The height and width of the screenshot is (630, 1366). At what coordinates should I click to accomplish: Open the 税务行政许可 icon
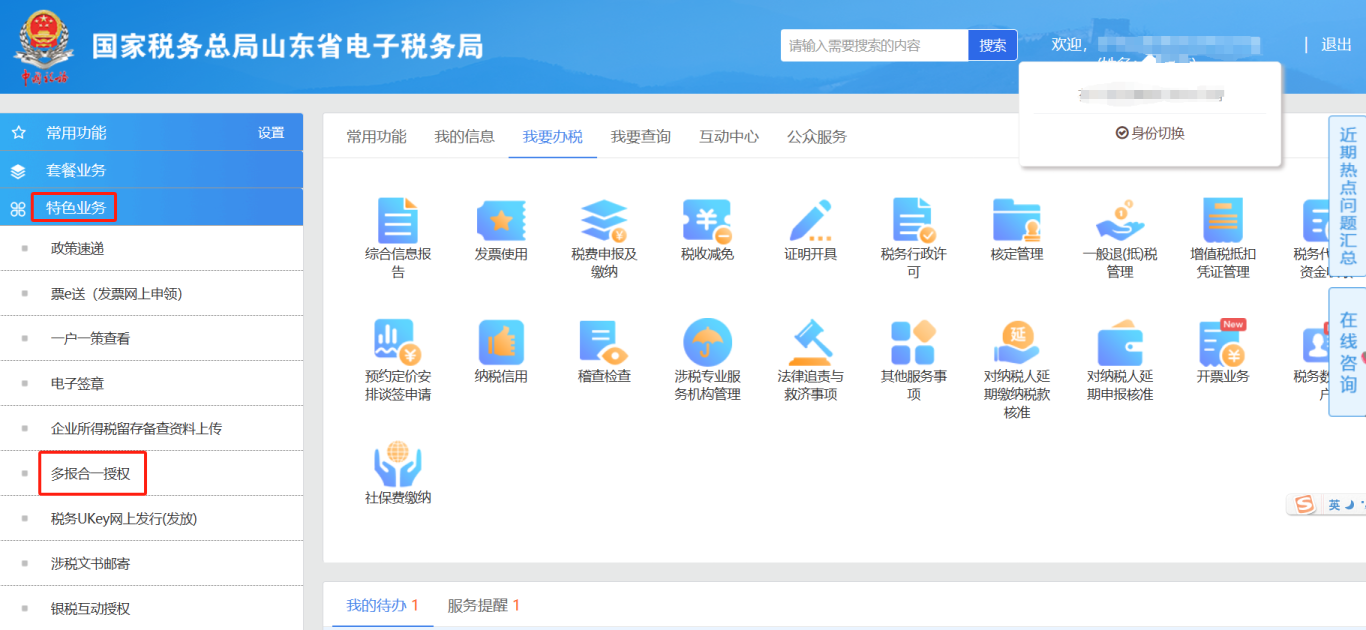[914, 220]
